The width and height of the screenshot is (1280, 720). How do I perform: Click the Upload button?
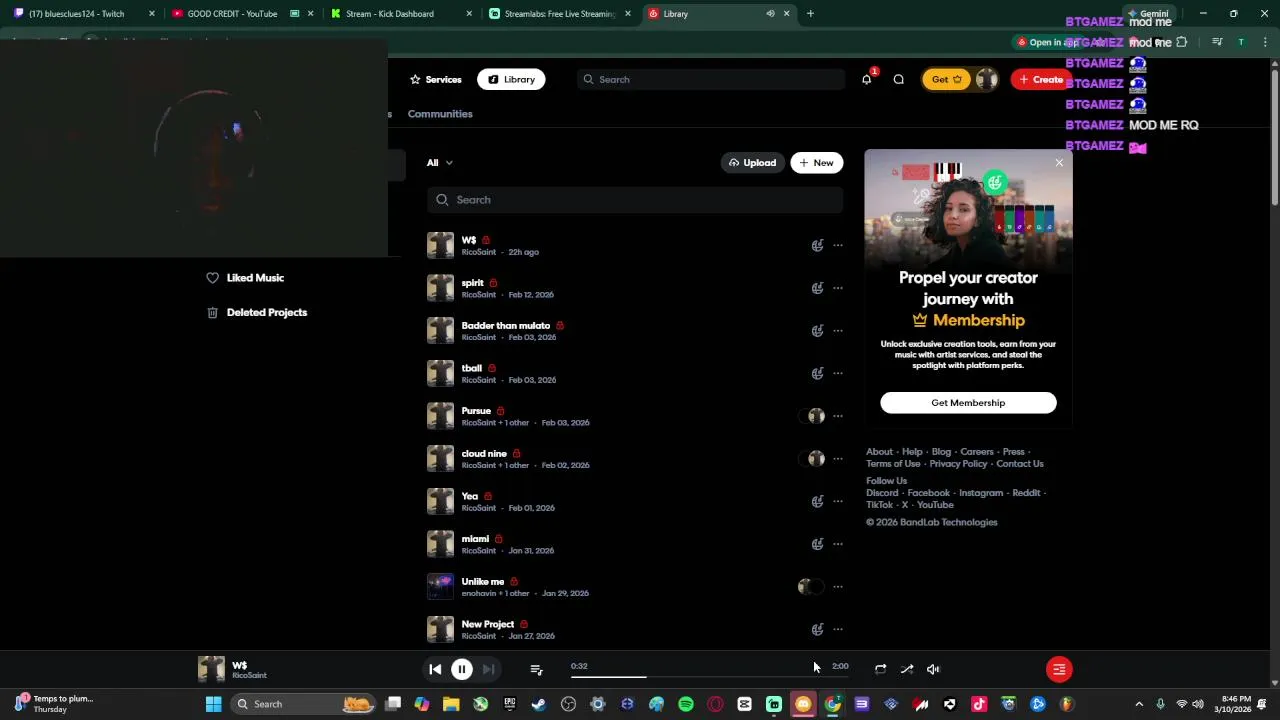coord(752,162)
